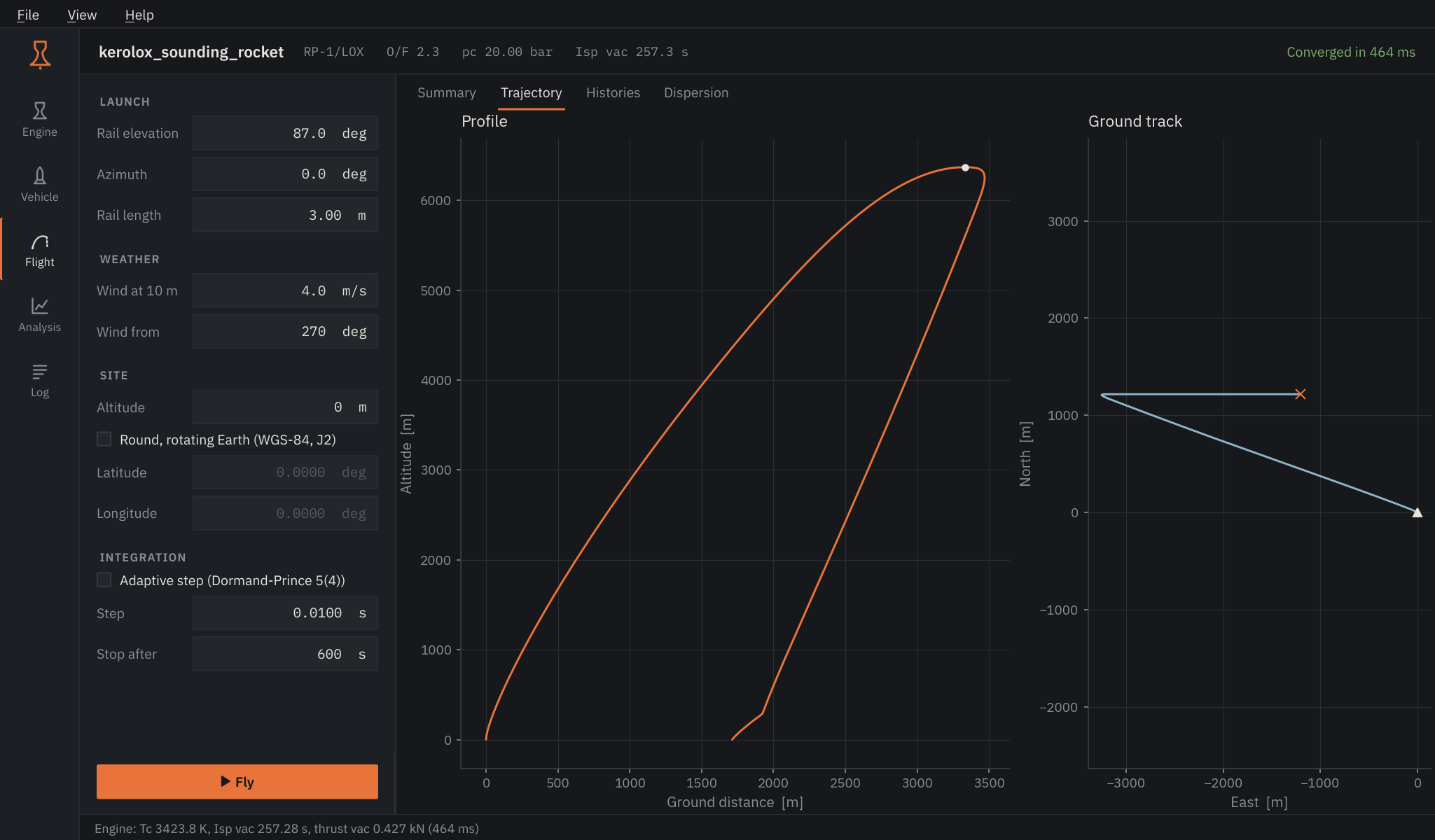Image resolution: width=1435 pixels, height=840 pixels.
Task: Open the Analysis section
Action: 40,315
